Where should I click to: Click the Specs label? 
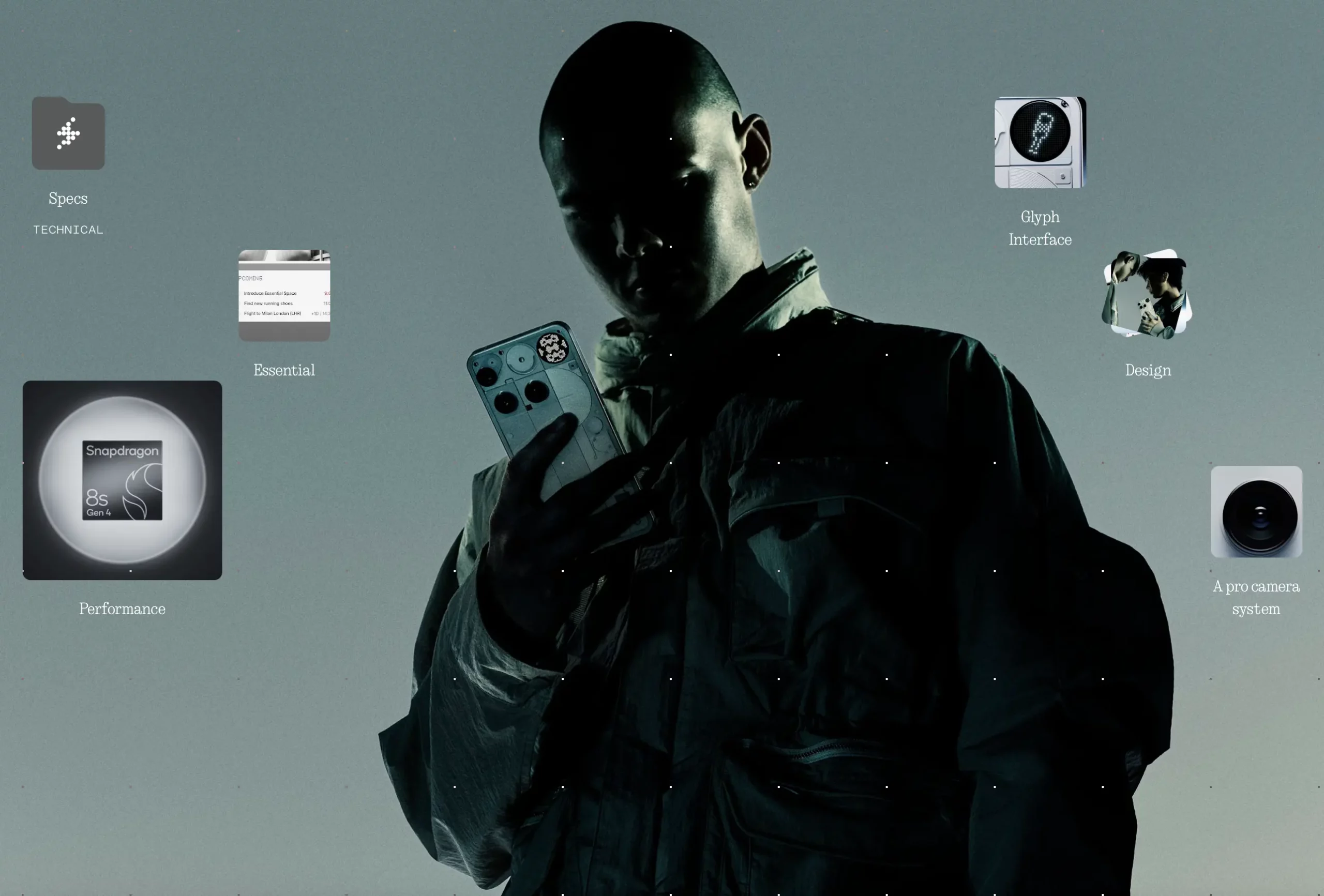(x=68, y=199)
